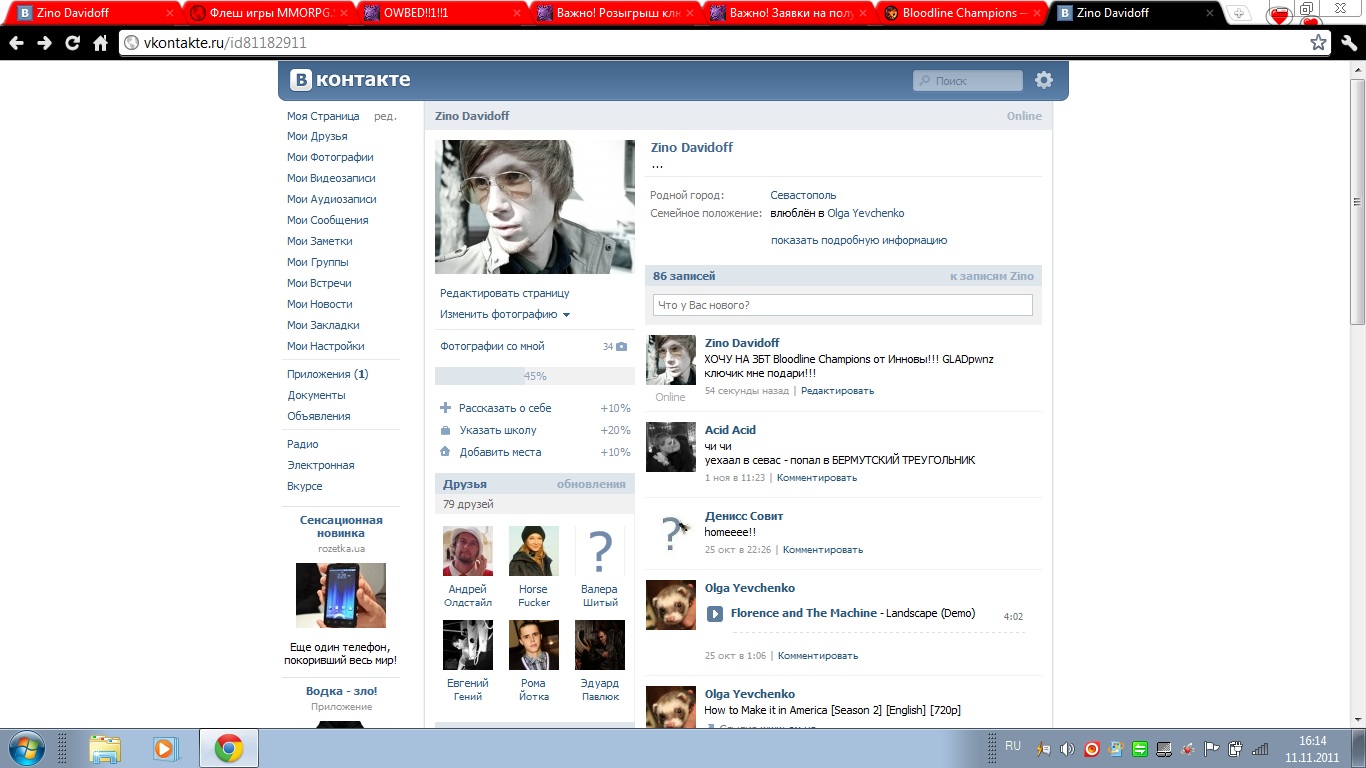
Task: Click the VKontakte settings gear icon
Action: point(1044,81)
